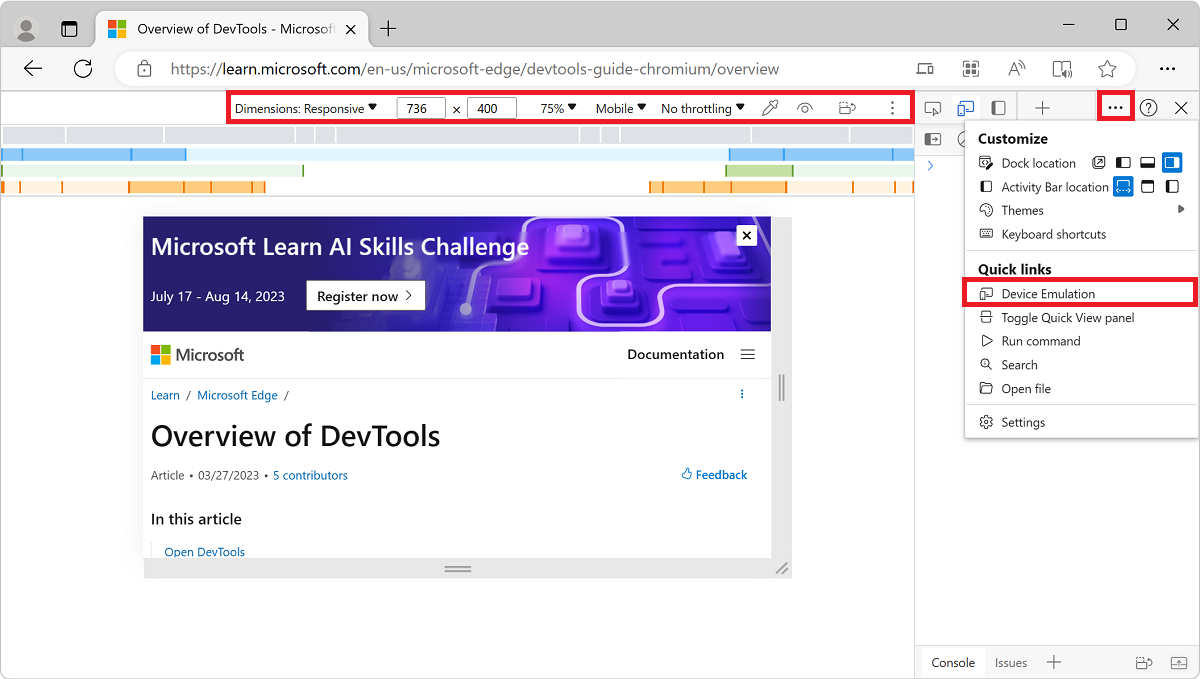This screenshot has height=679, width=1200.
Task: Click the Focus page icon in Activity Bar
Action: [x=933, y=139]
